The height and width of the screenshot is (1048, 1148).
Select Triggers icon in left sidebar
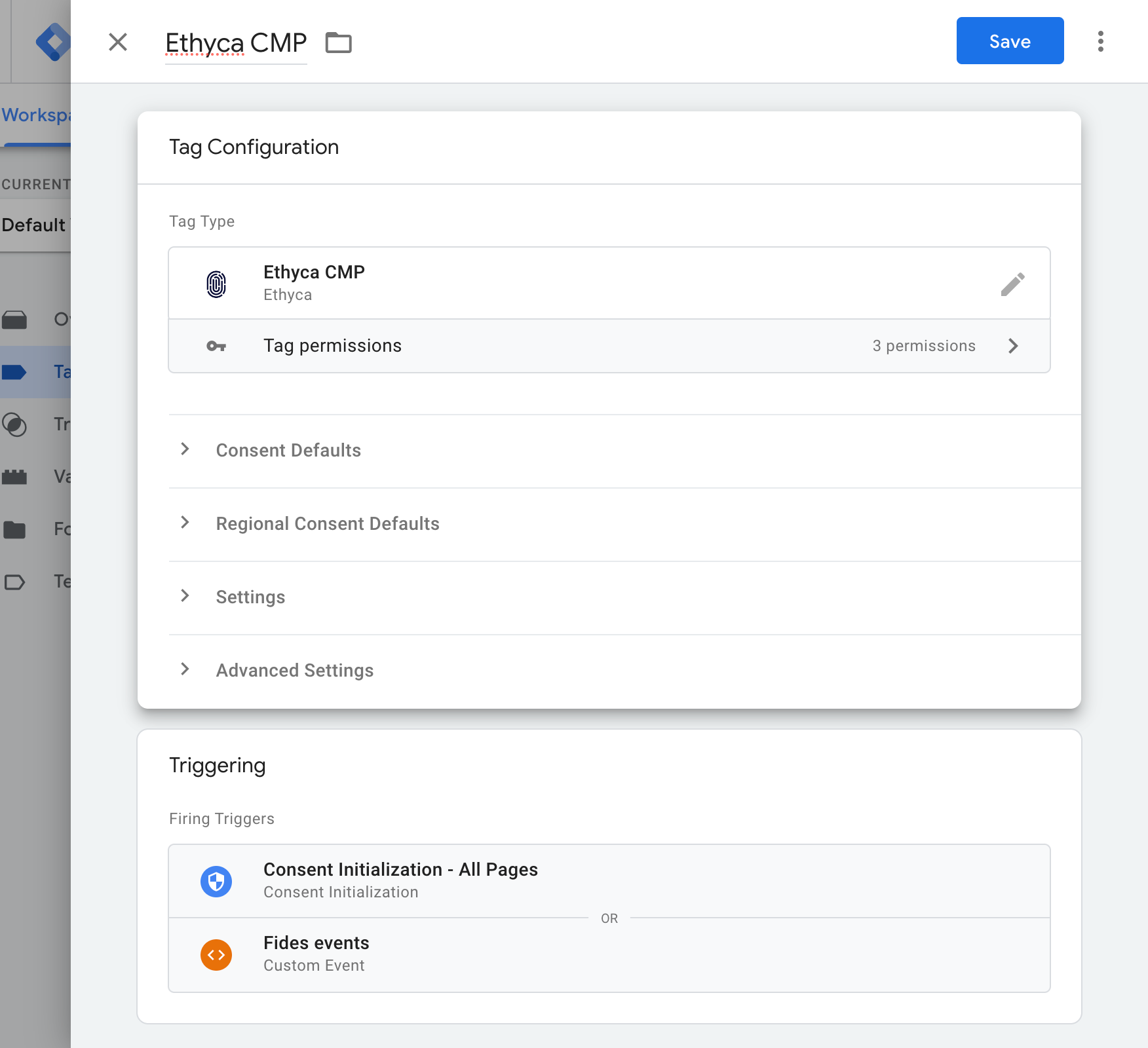(x=14, y=424)
